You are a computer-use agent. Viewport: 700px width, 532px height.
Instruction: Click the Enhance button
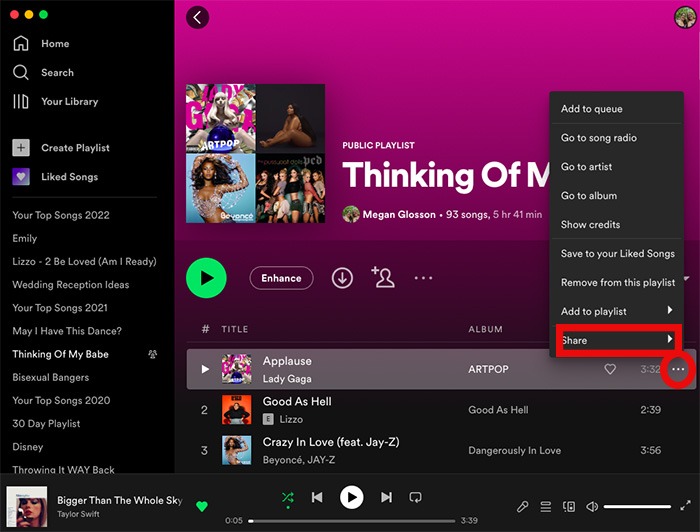(x=281, y=278)
